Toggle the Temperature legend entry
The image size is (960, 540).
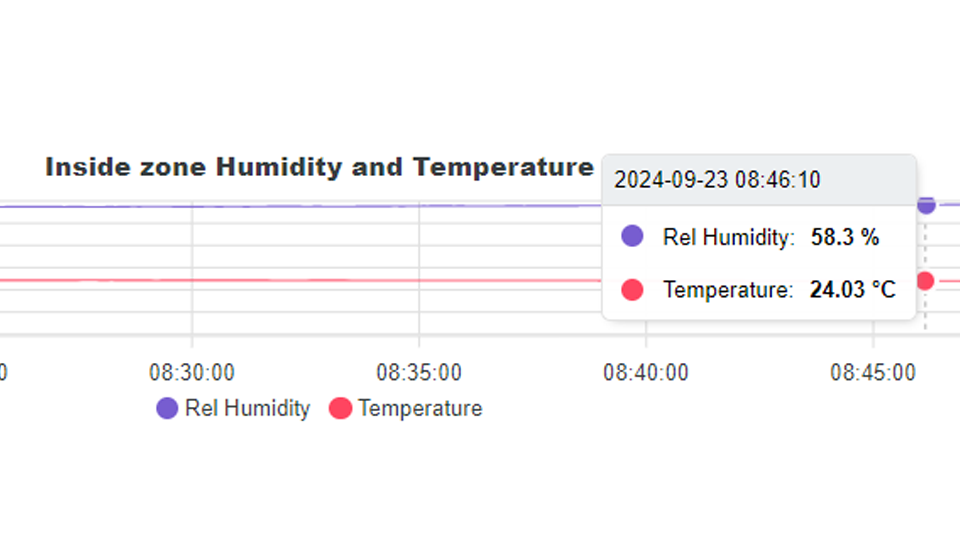pos(405,408)
